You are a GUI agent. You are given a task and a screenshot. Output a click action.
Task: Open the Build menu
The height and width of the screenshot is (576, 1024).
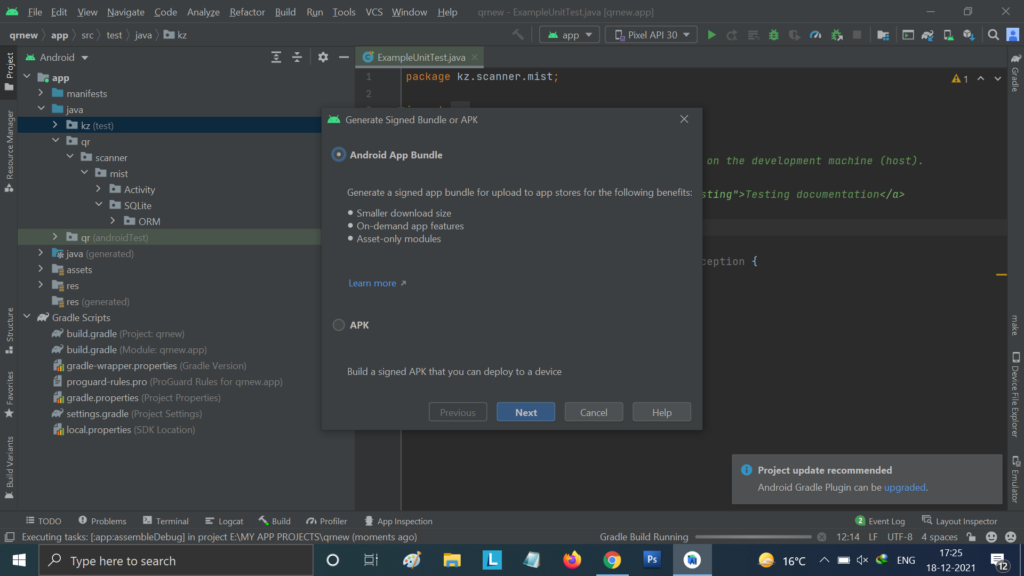click(x=285, y=12)
